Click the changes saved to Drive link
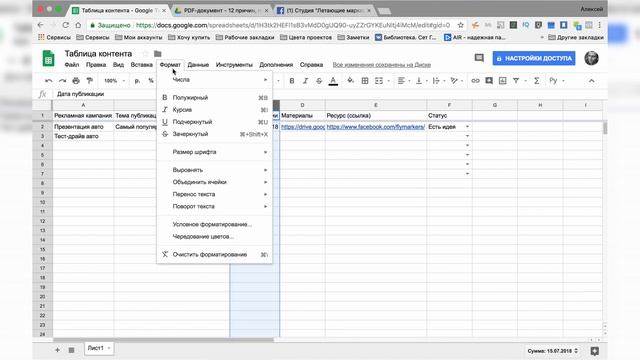The width and height of the screenshot is (640, 360). click(x=382, y=65)
